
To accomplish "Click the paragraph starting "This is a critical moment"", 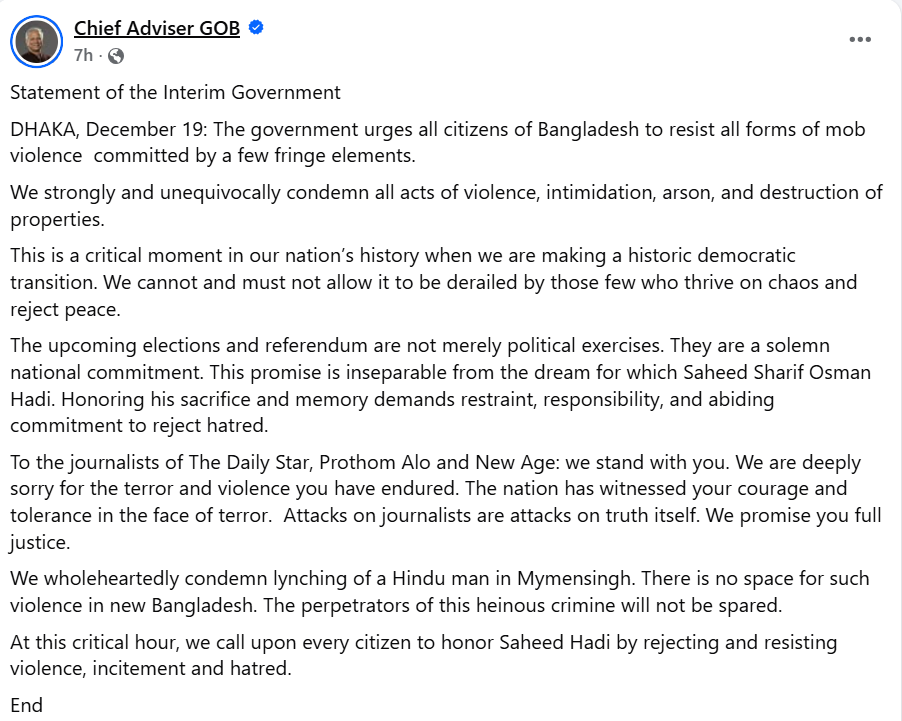I will (x=433, y=282).
